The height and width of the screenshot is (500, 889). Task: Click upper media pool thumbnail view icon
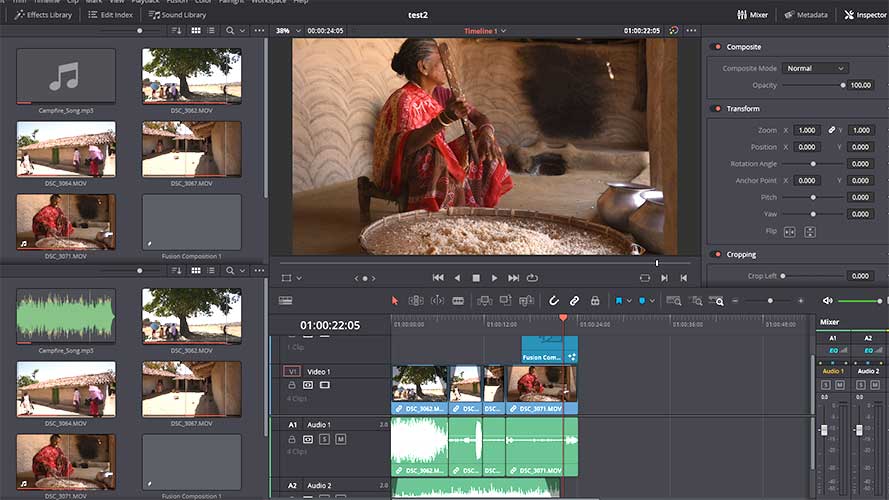[x=196, y=31]
